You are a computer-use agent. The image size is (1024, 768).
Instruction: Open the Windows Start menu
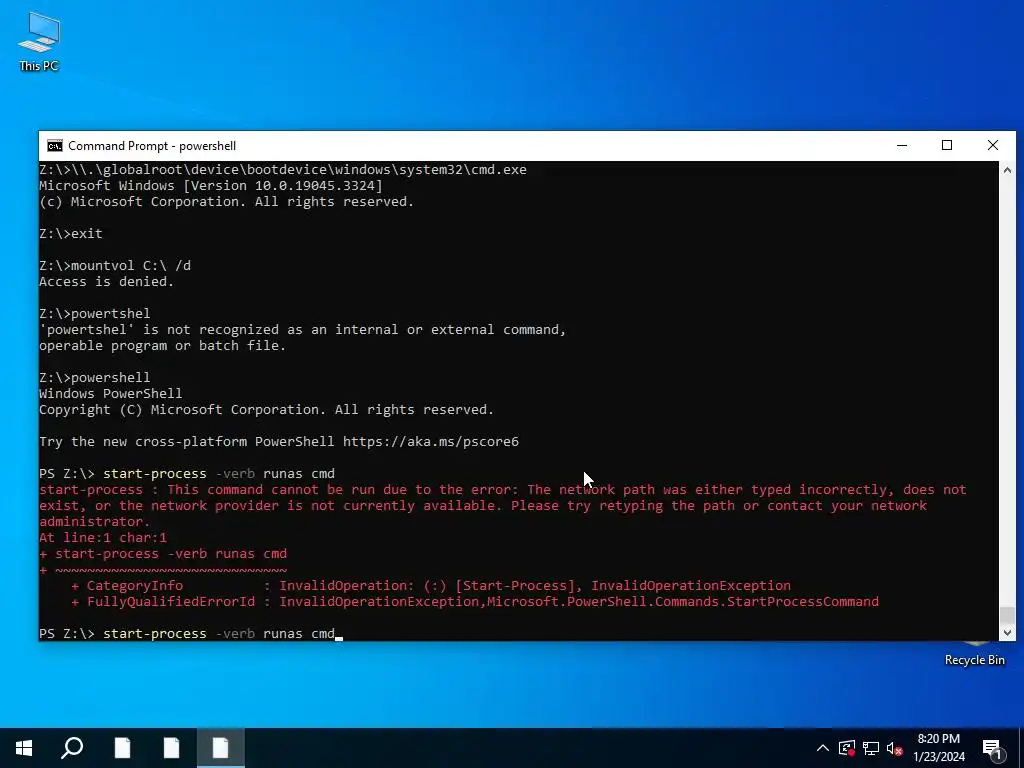pyautogui.click(x=24, y=748)
